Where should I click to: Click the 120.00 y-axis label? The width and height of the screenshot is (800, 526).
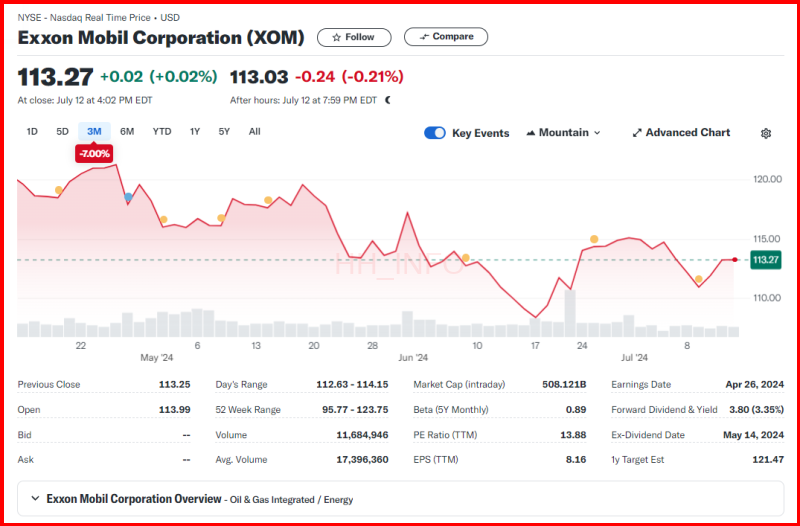(x=767, y=180)
